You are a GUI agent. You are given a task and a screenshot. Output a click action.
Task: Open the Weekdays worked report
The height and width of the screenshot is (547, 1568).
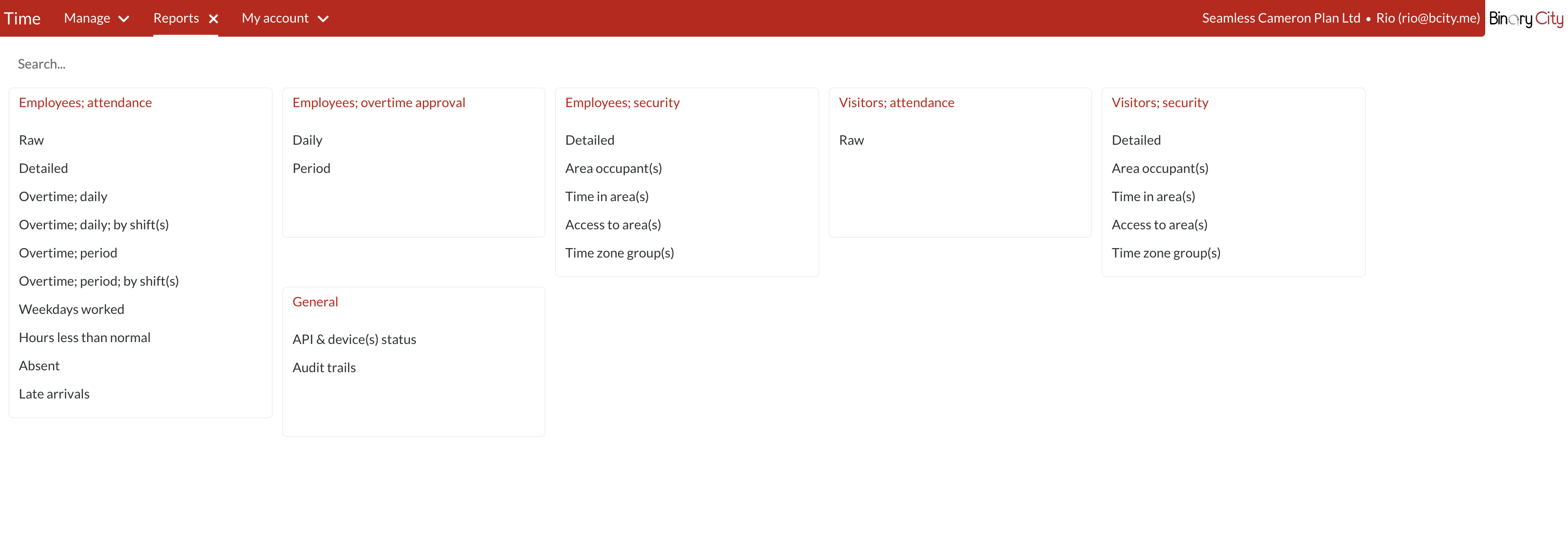point(71,309)
